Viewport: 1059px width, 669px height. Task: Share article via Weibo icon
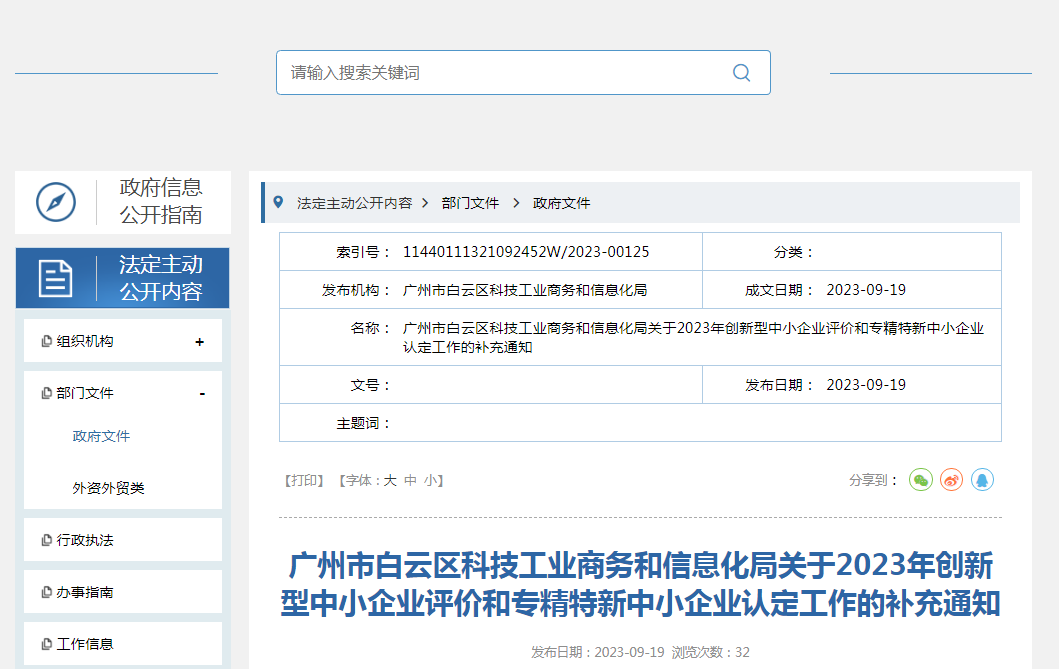951,480
